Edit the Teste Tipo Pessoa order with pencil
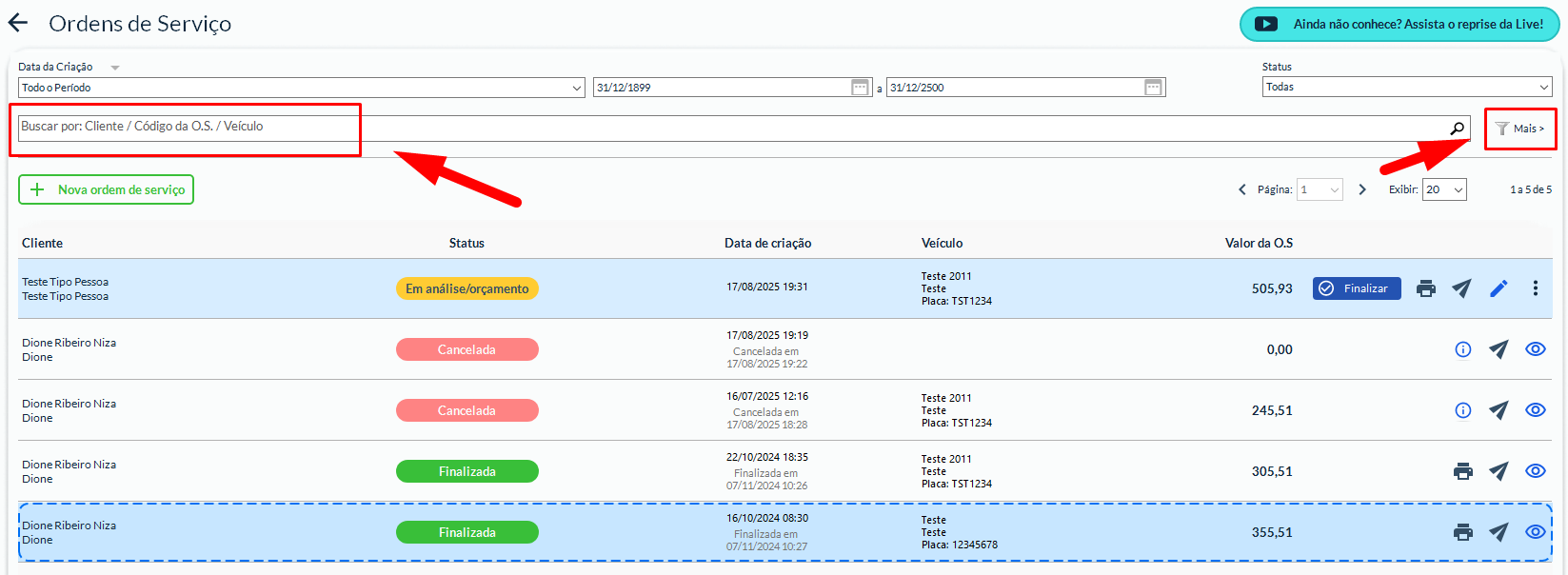The image size is (1568, 575). pos(1499,288)
